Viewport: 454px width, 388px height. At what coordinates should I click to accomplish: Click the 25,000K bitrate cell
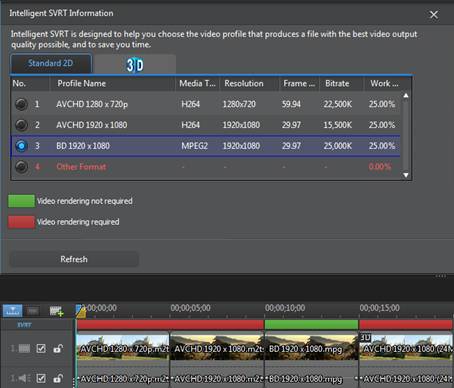pos(338,146)
